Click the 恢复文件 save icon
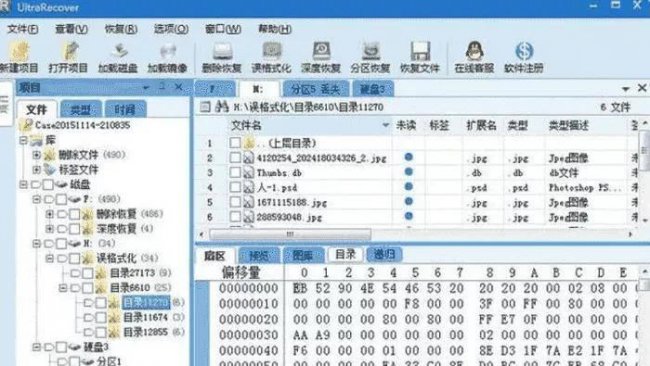This screenshot has width=650, height=366. tap(420, 57)
